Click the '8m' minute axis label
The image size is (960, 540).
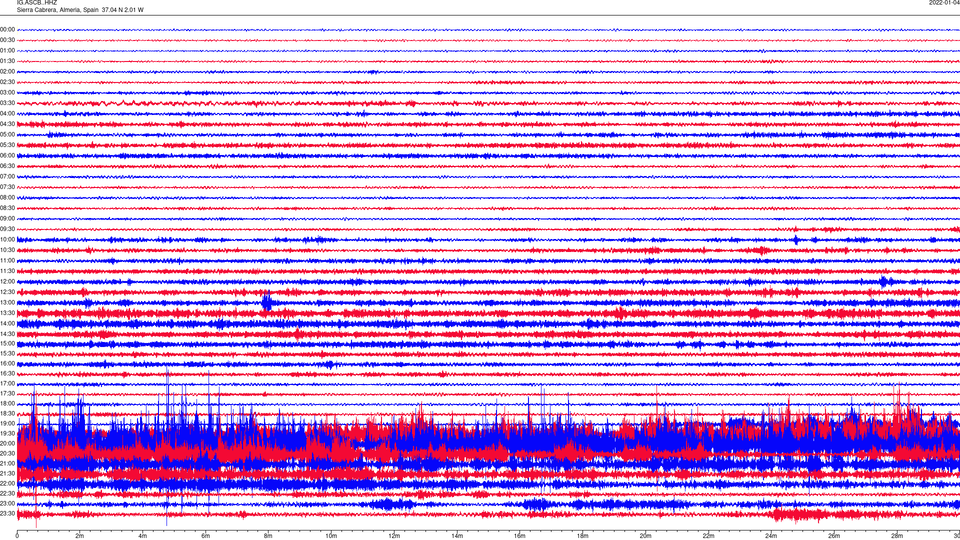point(268,536)
